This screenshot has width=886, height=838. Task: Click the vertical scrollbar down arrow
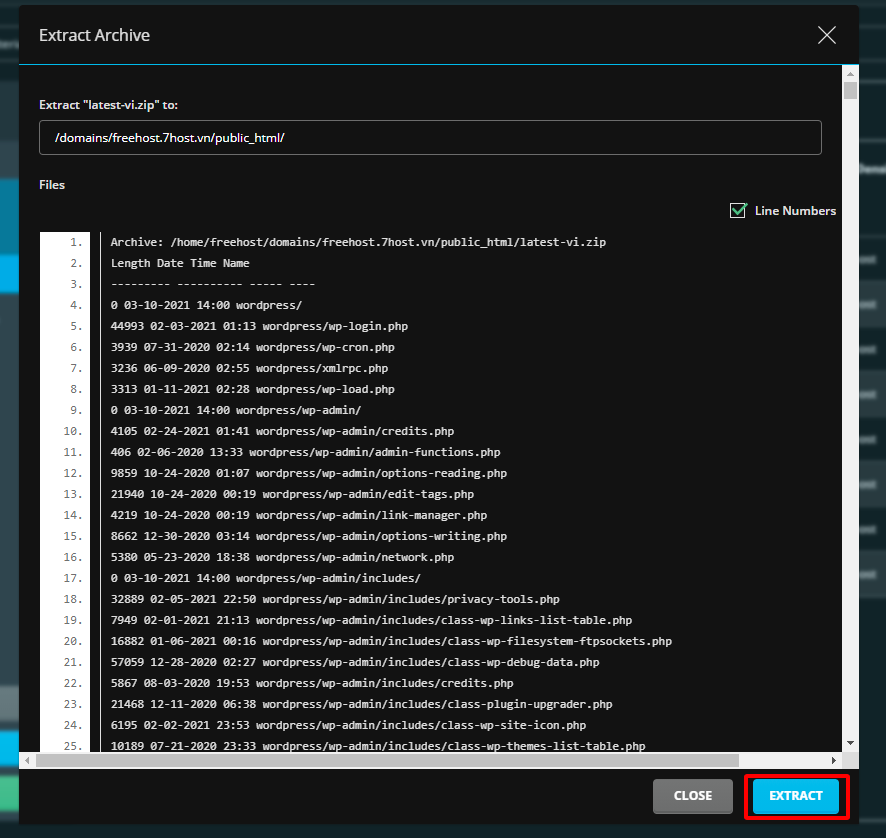[x=850, y=744]
